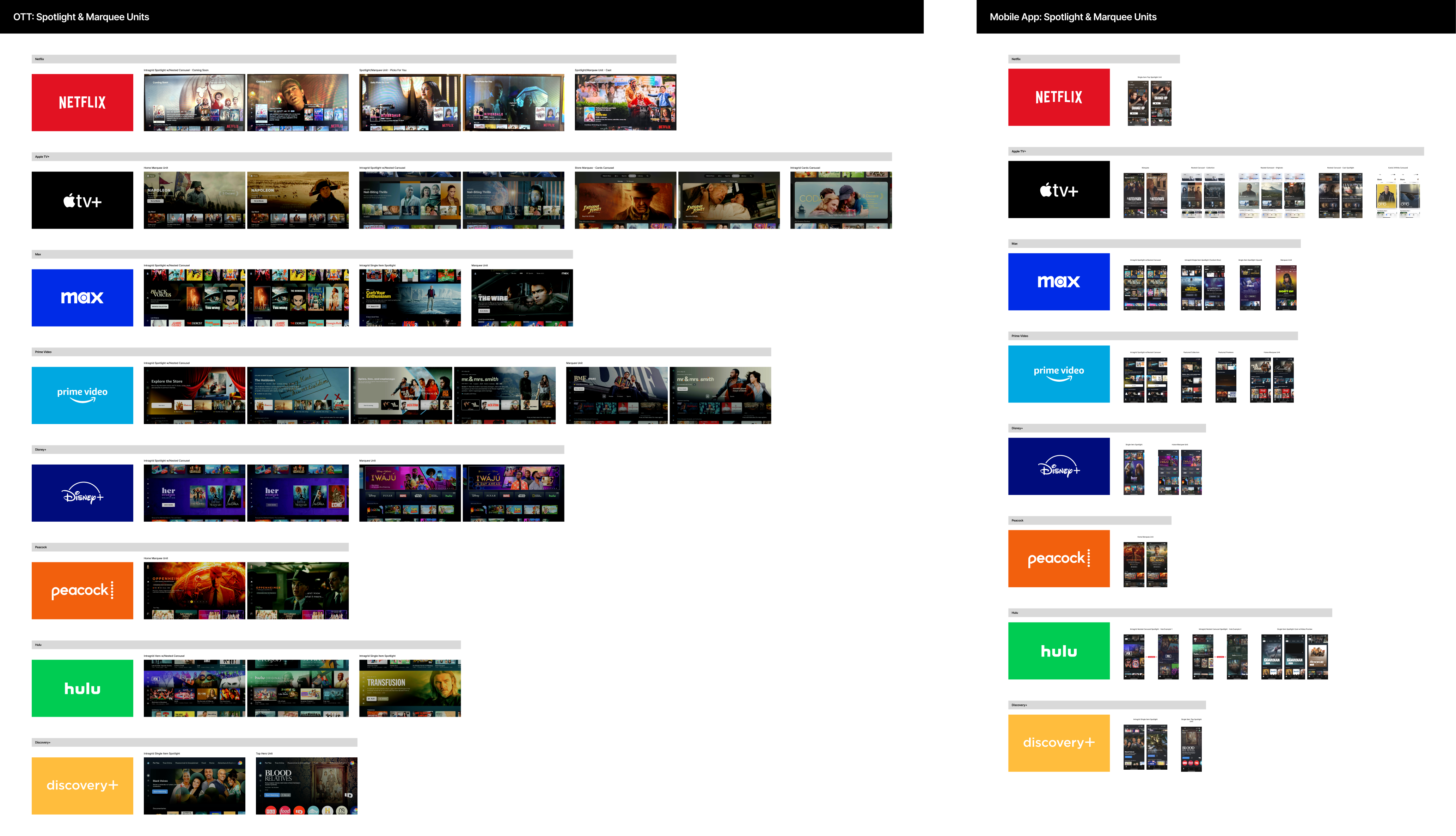Select the left Peacock Oppenheimer marquee screenshot
Image resolution: width=1456 pixels, height=836 pixels.
tap(194, 590)
